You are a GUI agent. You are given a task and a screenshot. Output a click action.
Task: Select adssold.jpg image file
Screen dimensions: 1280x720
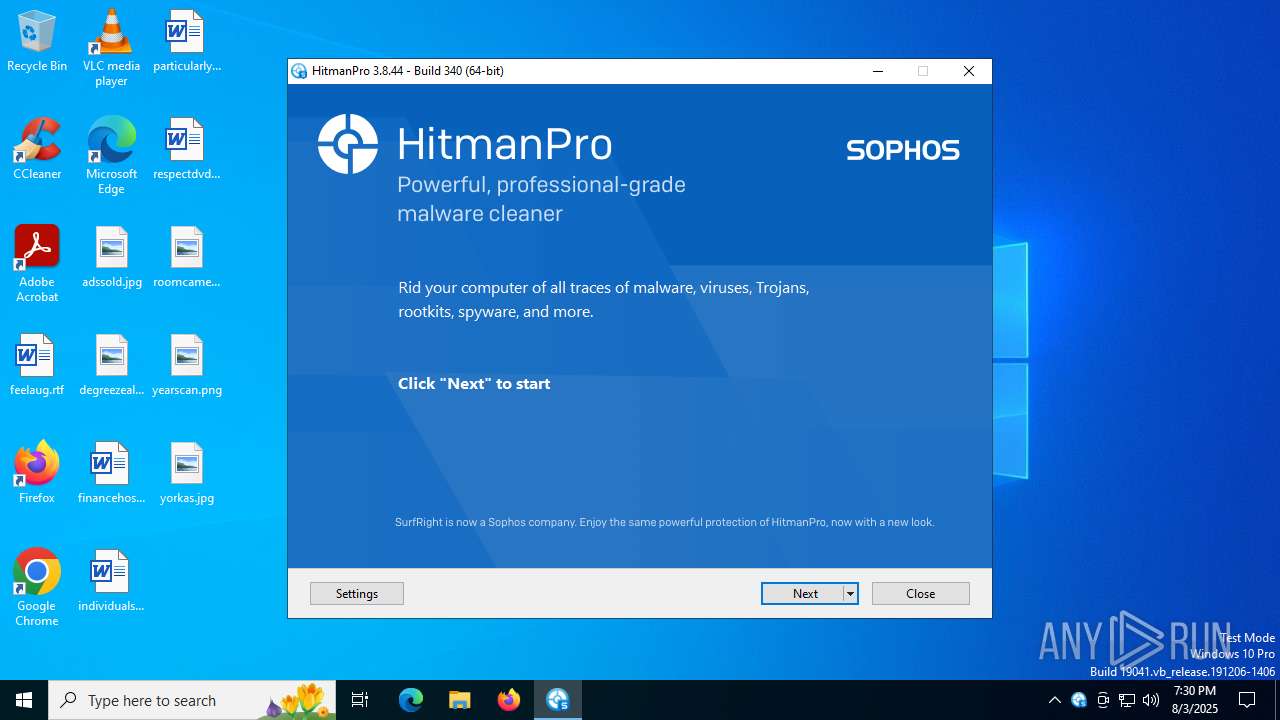(x=111, y=257)
